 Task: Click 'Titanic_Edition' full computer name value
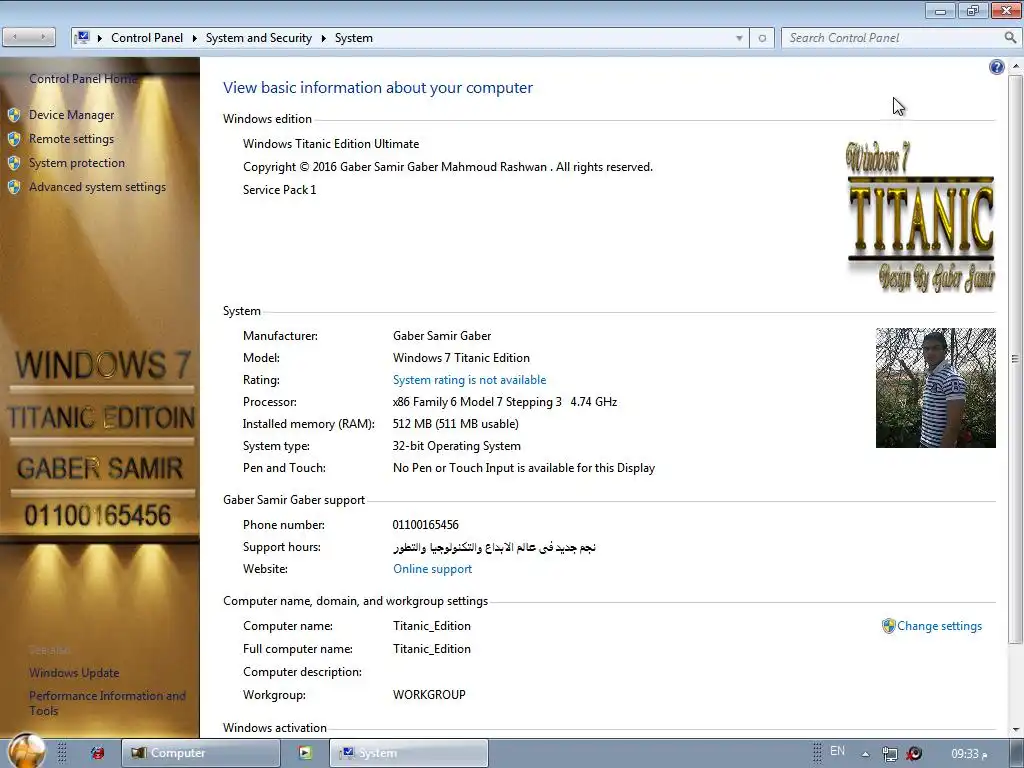pos(432,649)
